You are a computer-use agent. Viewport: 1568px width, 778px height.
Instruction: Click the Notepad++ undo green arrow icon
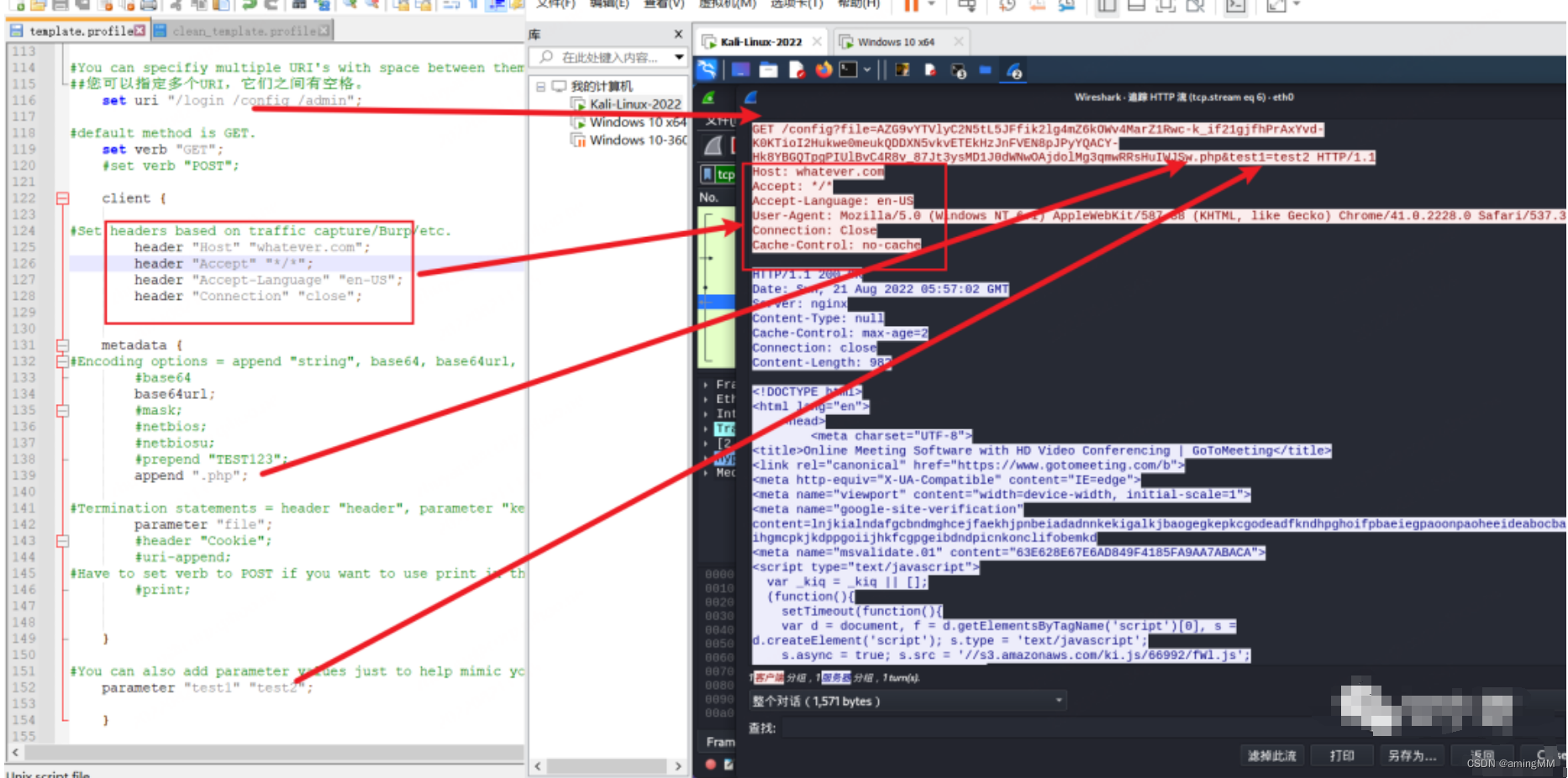(250, 4)
